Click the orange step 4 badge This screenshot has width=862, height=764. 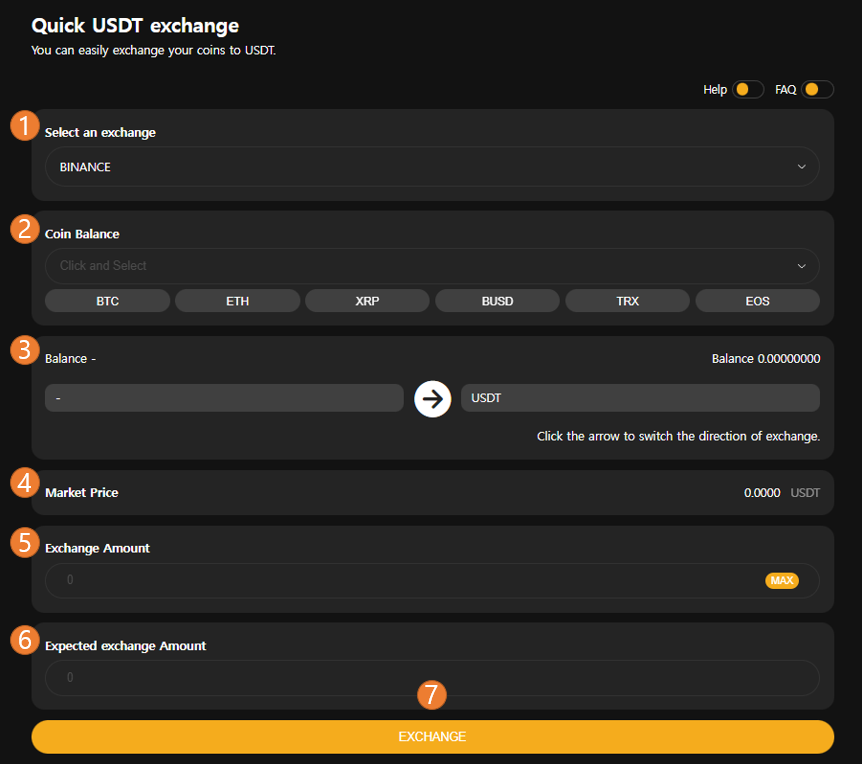[25, 483]
